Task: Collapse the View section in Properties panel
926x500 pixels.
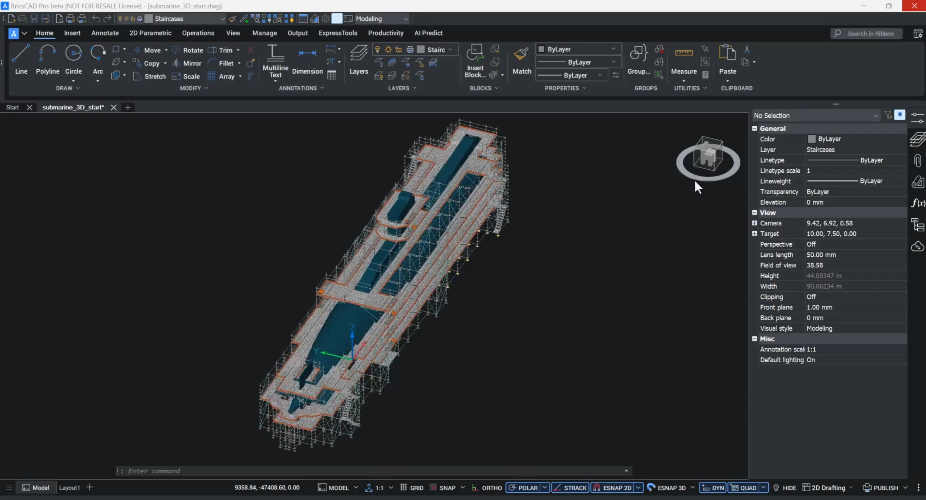Action: [x=755, y=212]
